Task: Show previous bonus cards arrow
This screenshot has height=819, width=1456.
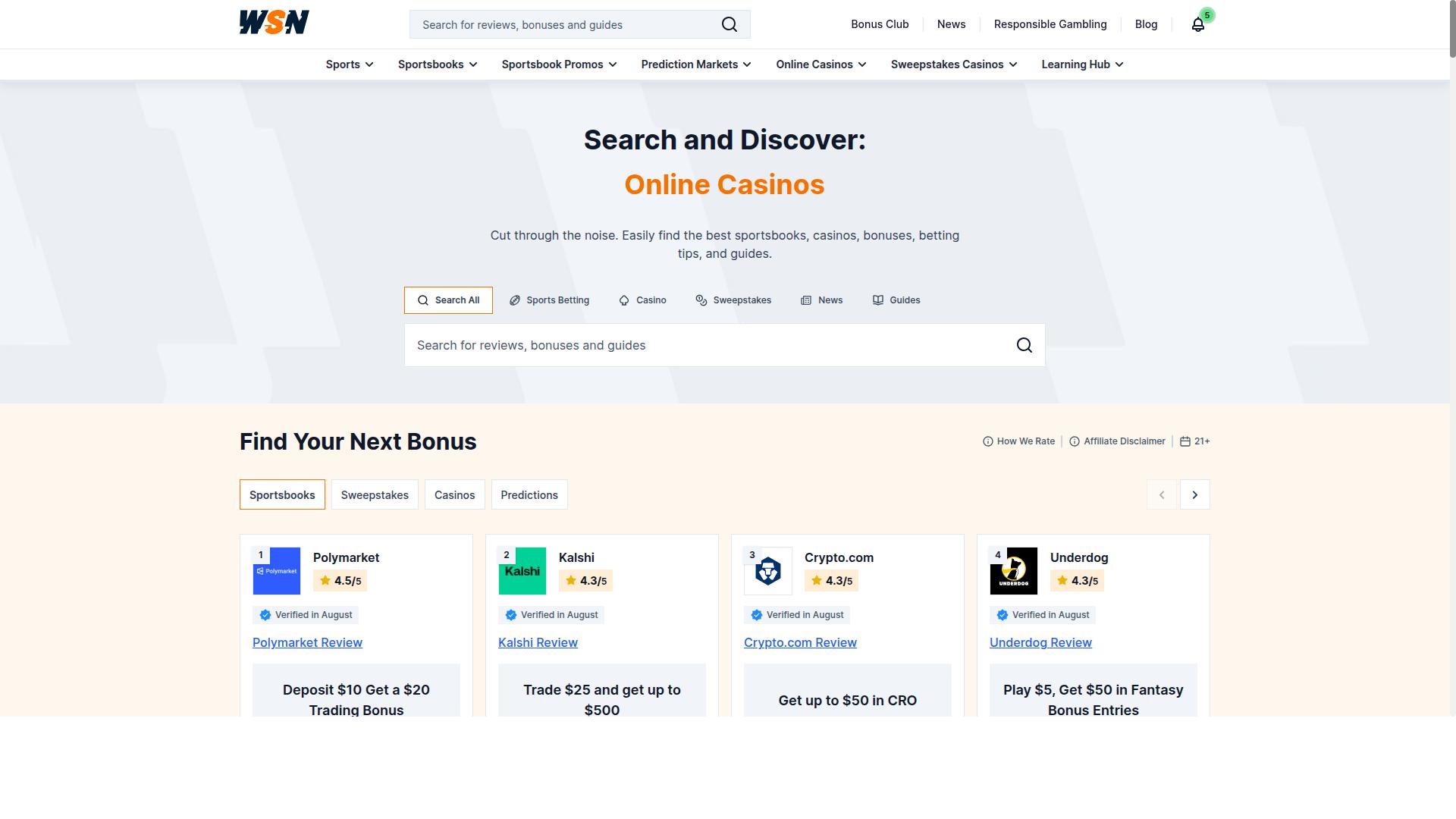Action: point(1162,494)
